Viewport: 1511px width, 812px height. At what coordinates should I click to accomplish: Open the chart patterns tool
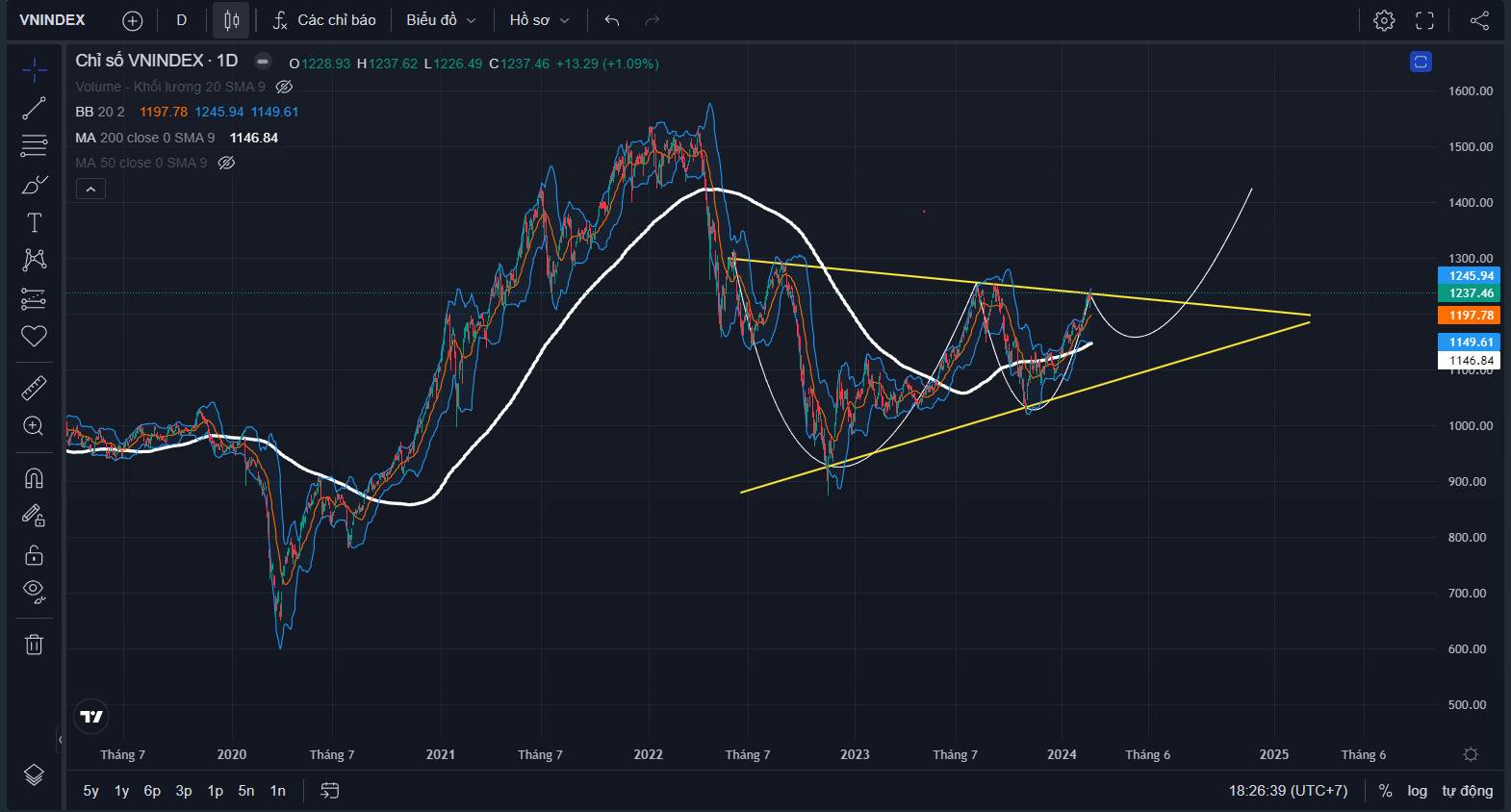(34, 260)
